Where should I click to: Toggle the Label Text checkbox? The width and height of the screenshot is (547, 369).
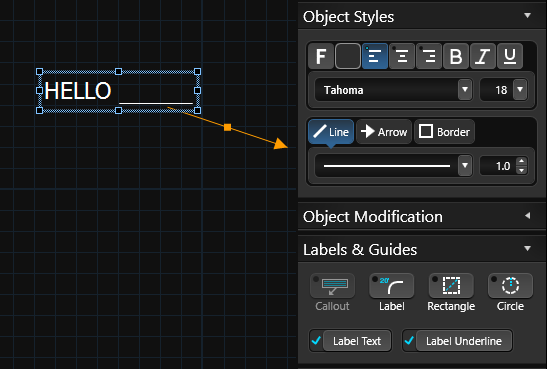(316, 340)
